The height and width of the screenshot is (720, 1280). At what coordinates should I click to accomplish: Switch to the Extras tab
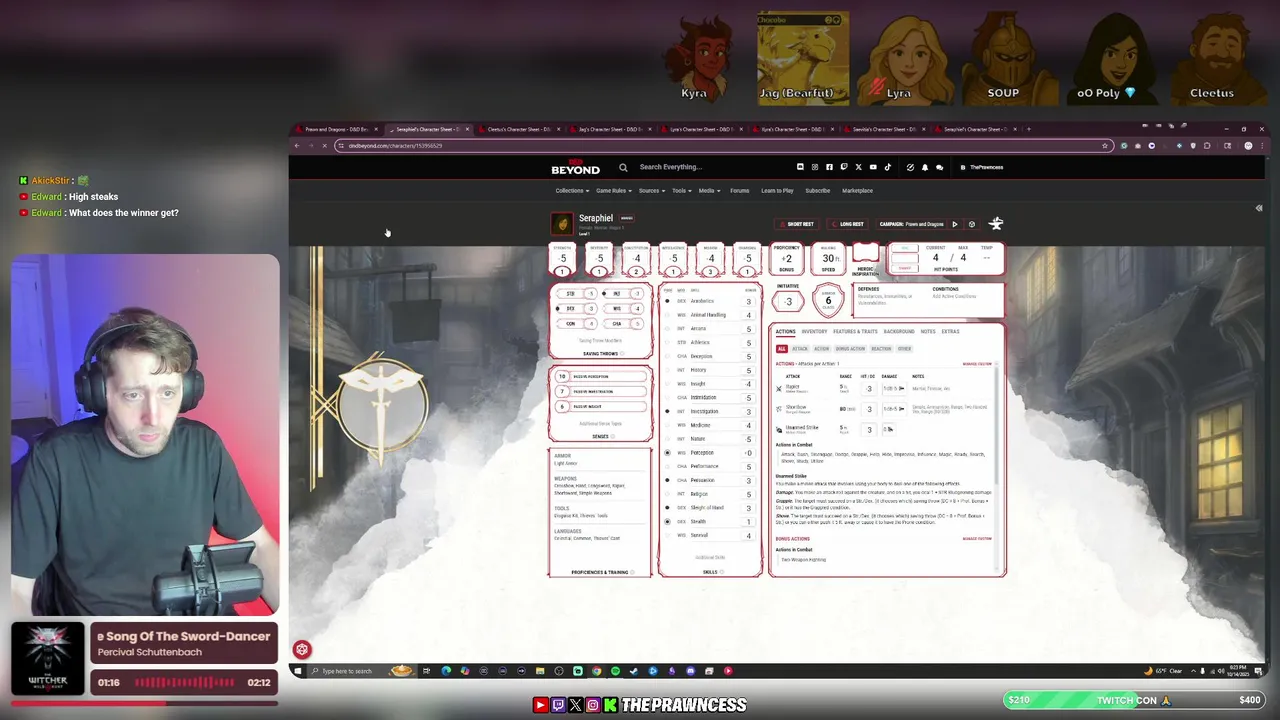coord(950,331)
